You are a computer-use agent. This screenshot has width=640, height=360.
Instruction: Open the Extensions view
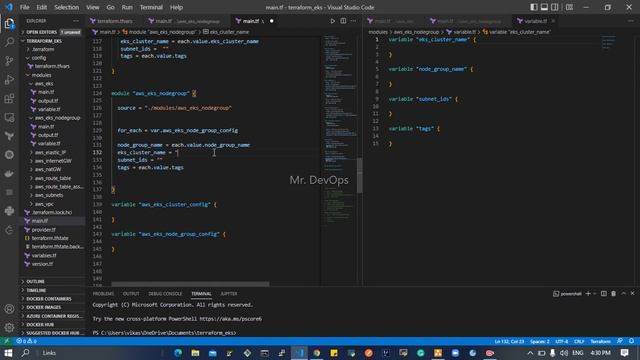[x=9, y=98]
